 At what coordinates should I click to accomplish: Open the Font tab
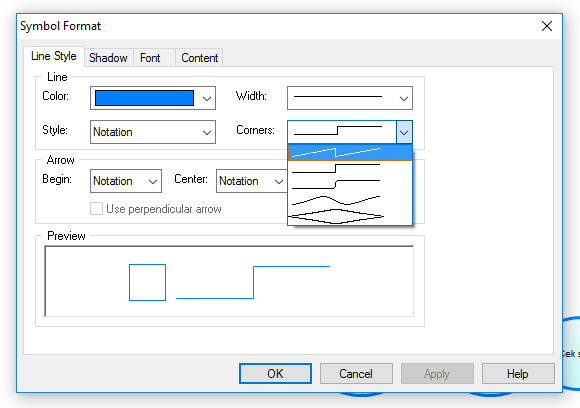coord(150,58)
